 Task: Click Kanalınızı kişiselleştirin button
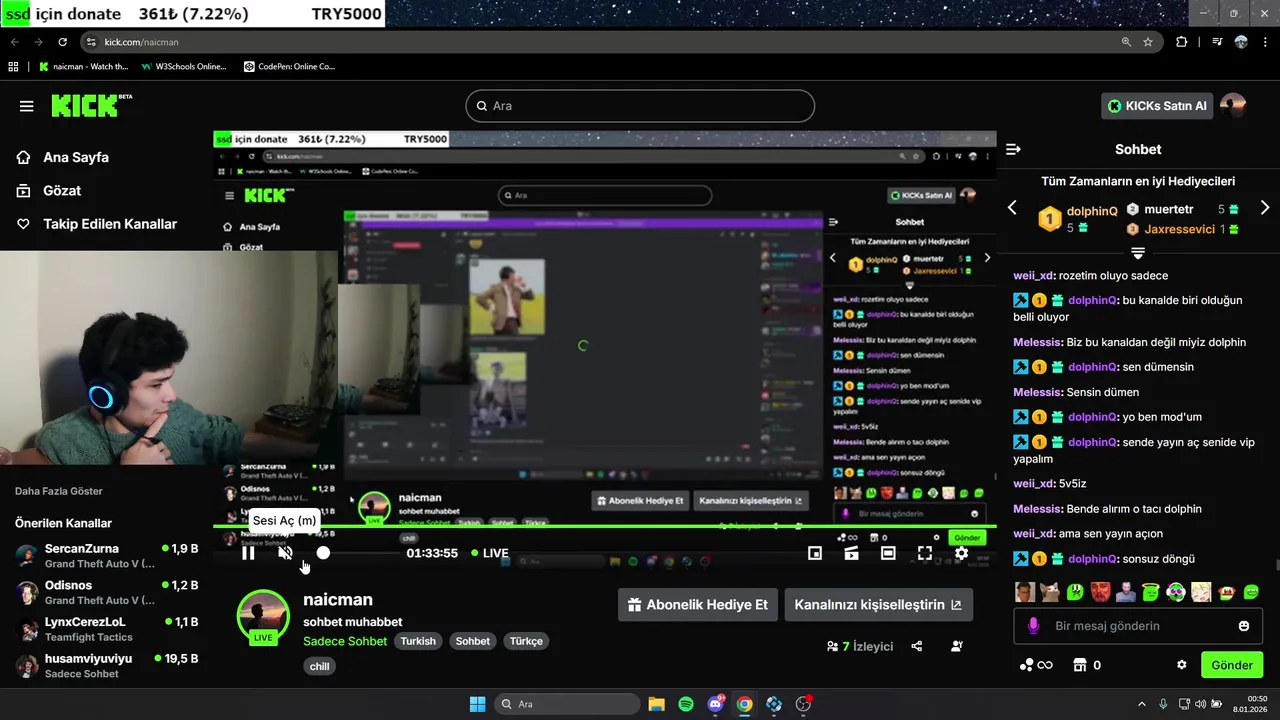(878, 605)
